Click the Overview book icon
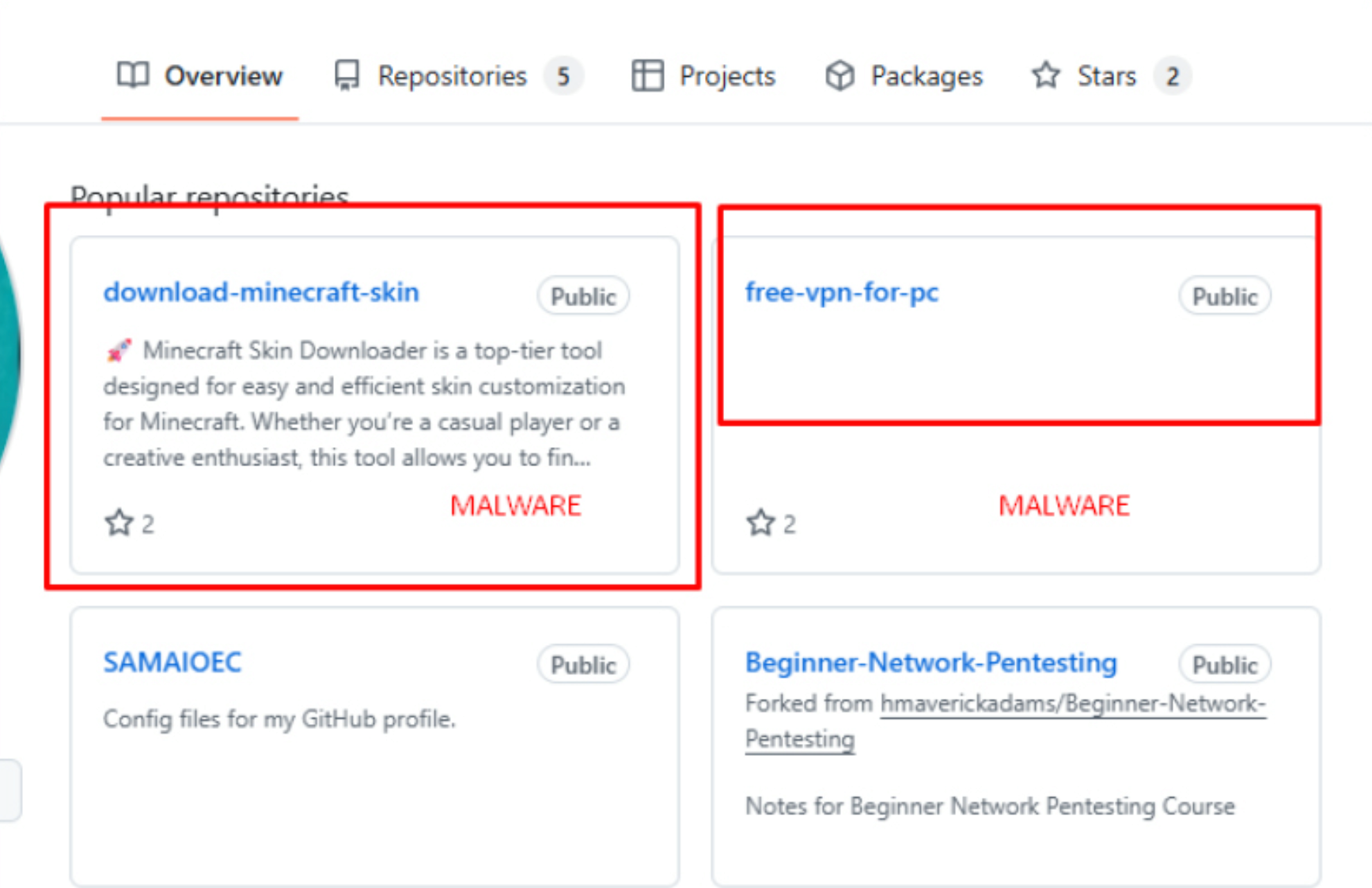Image resolution: width=1372 pixels, height=888 pixels. (x=132, y=75)
